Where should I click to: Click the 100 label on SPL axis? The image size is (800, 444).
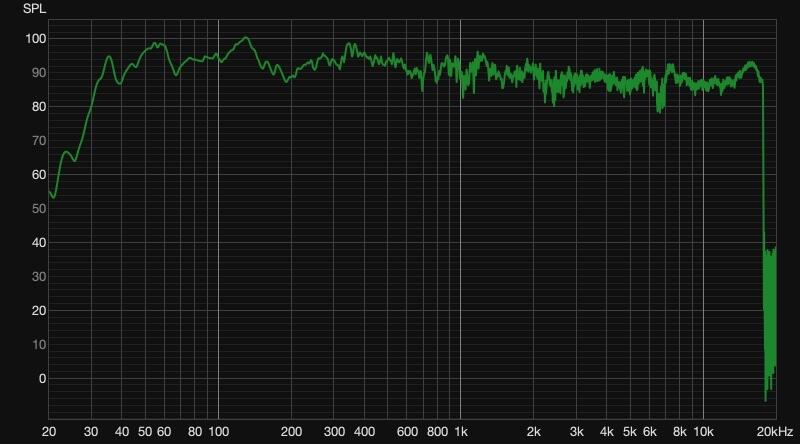click(x=36, y=39)
